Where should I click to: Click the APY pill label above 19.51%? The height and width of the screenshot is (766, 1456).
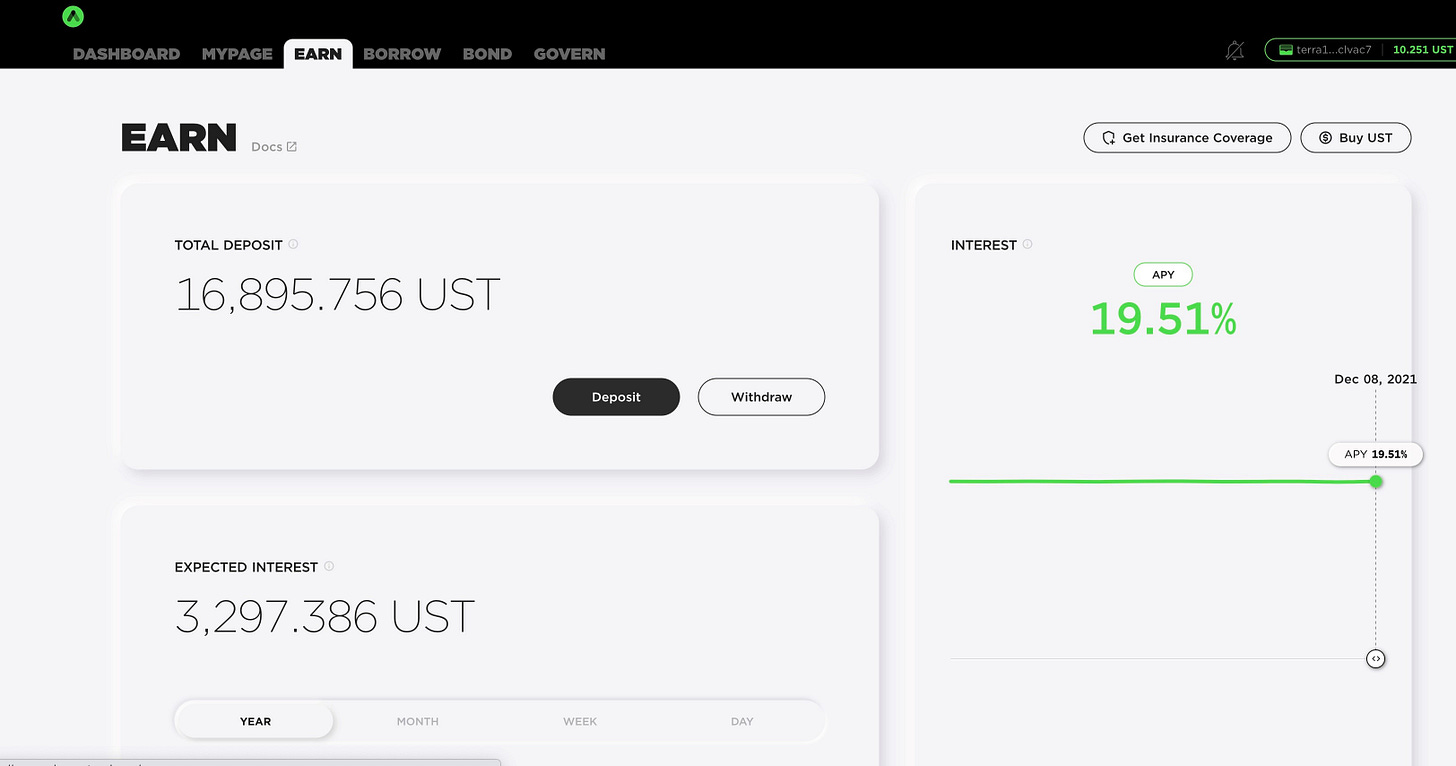(x=1163, y=275)
